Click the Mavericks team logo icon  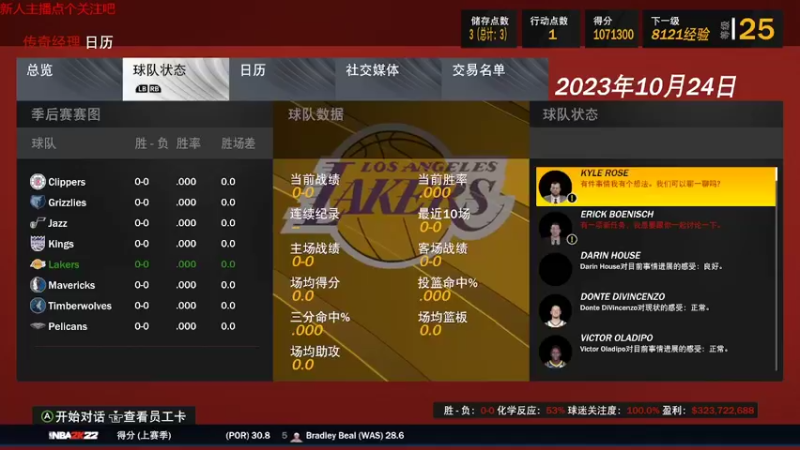[37, 285]
